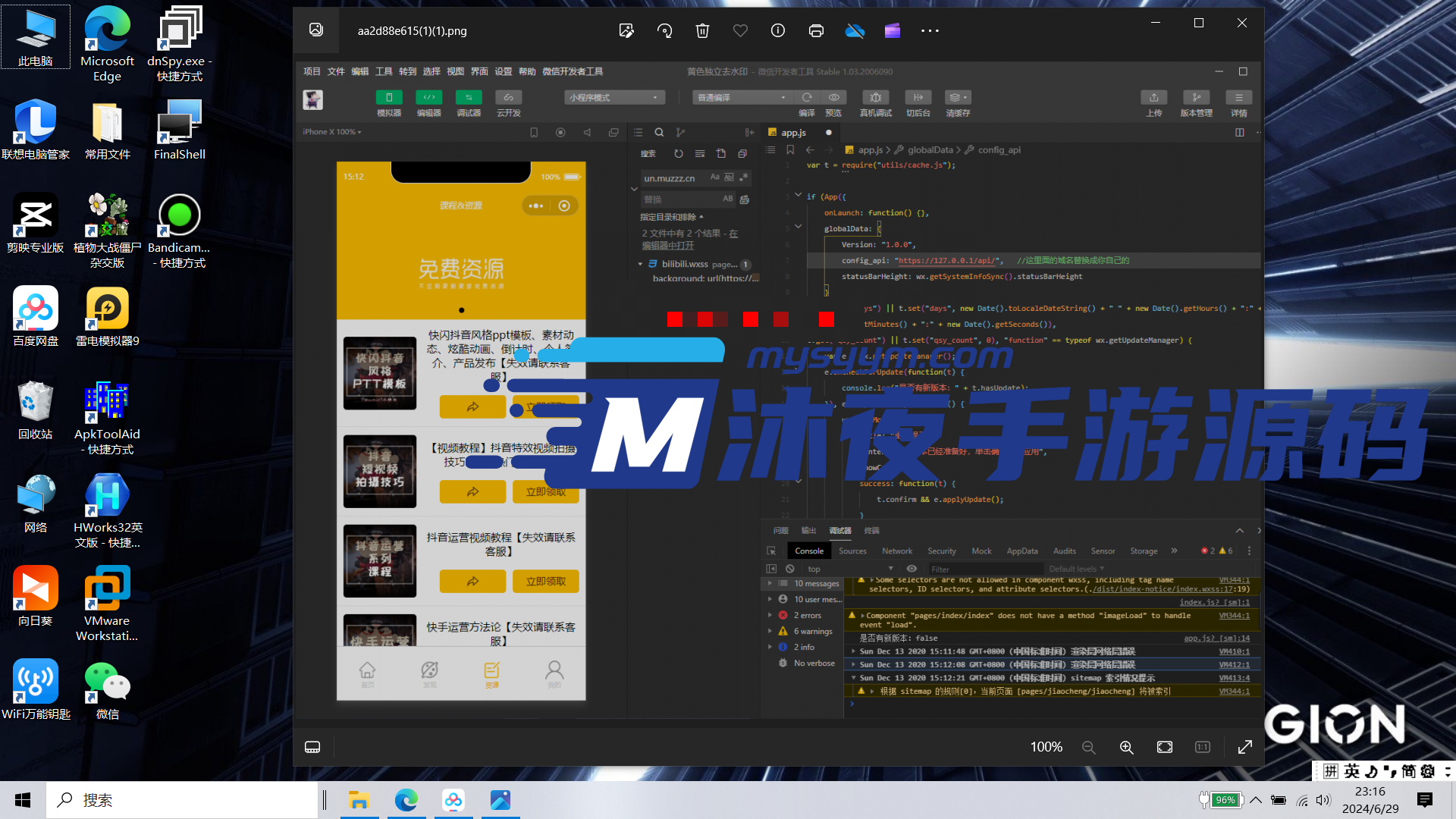Image resolution: width=1456 pixels, height=819 pixels.
Task: Fit the image to window
Action: 1165,747
